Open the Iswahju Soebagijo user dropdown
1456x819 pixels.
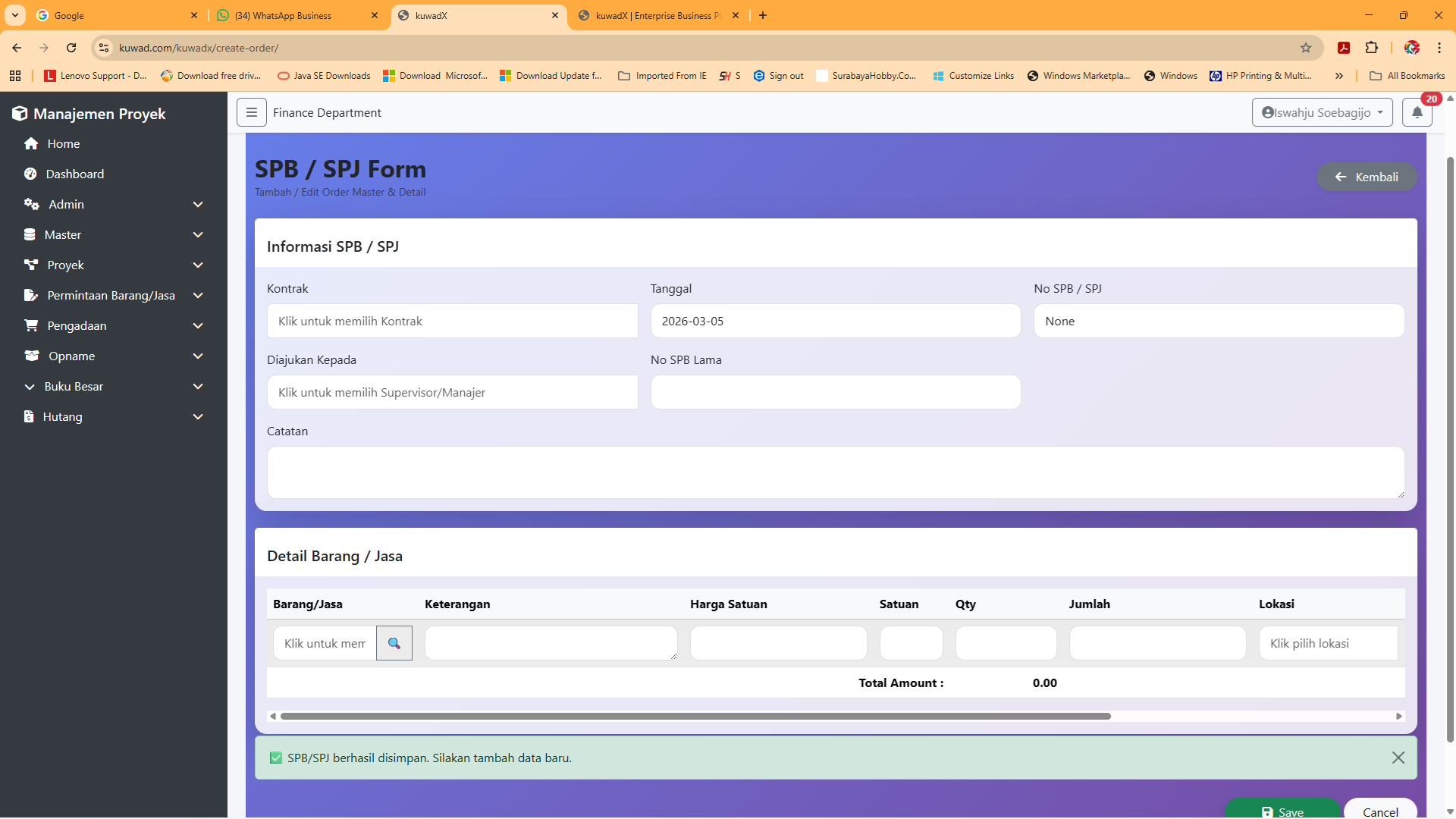click(x=1322, y=112)
